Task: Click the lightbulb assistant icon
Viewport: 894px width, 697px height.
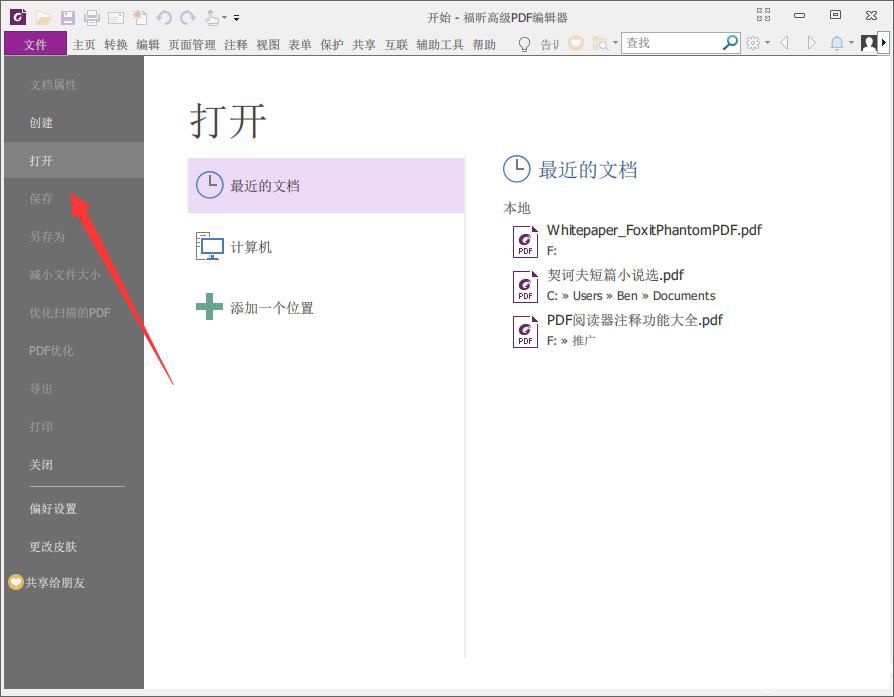Action: 524,43
